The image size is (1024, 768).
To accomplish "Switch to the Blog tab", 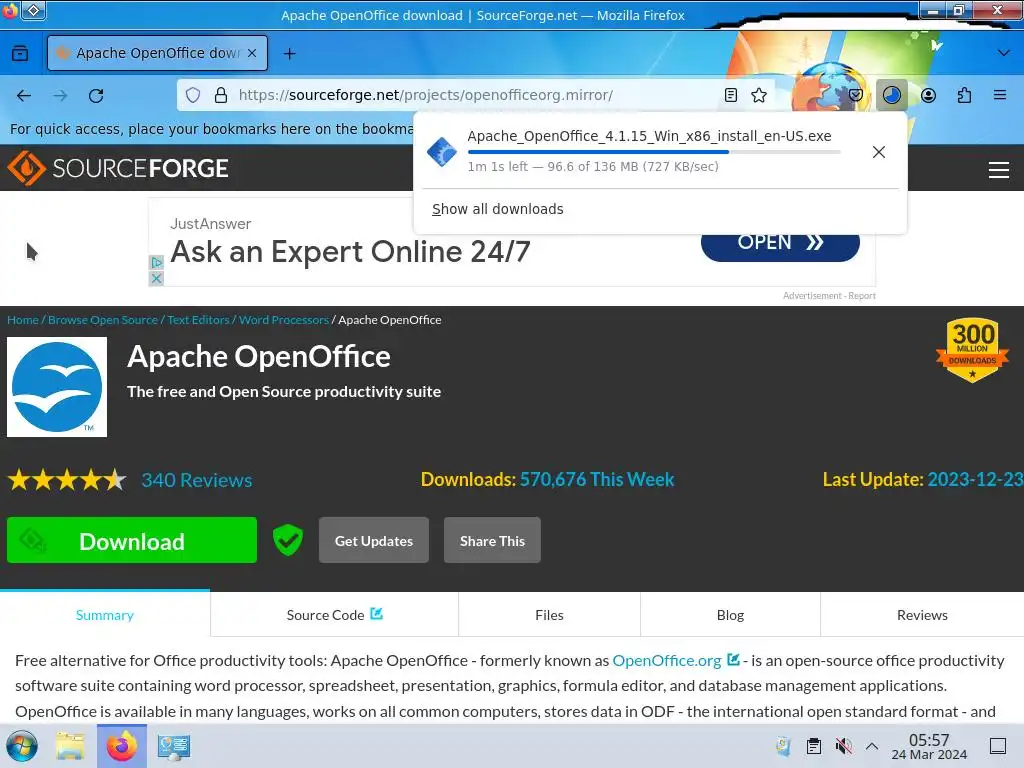I will (730, 615).
